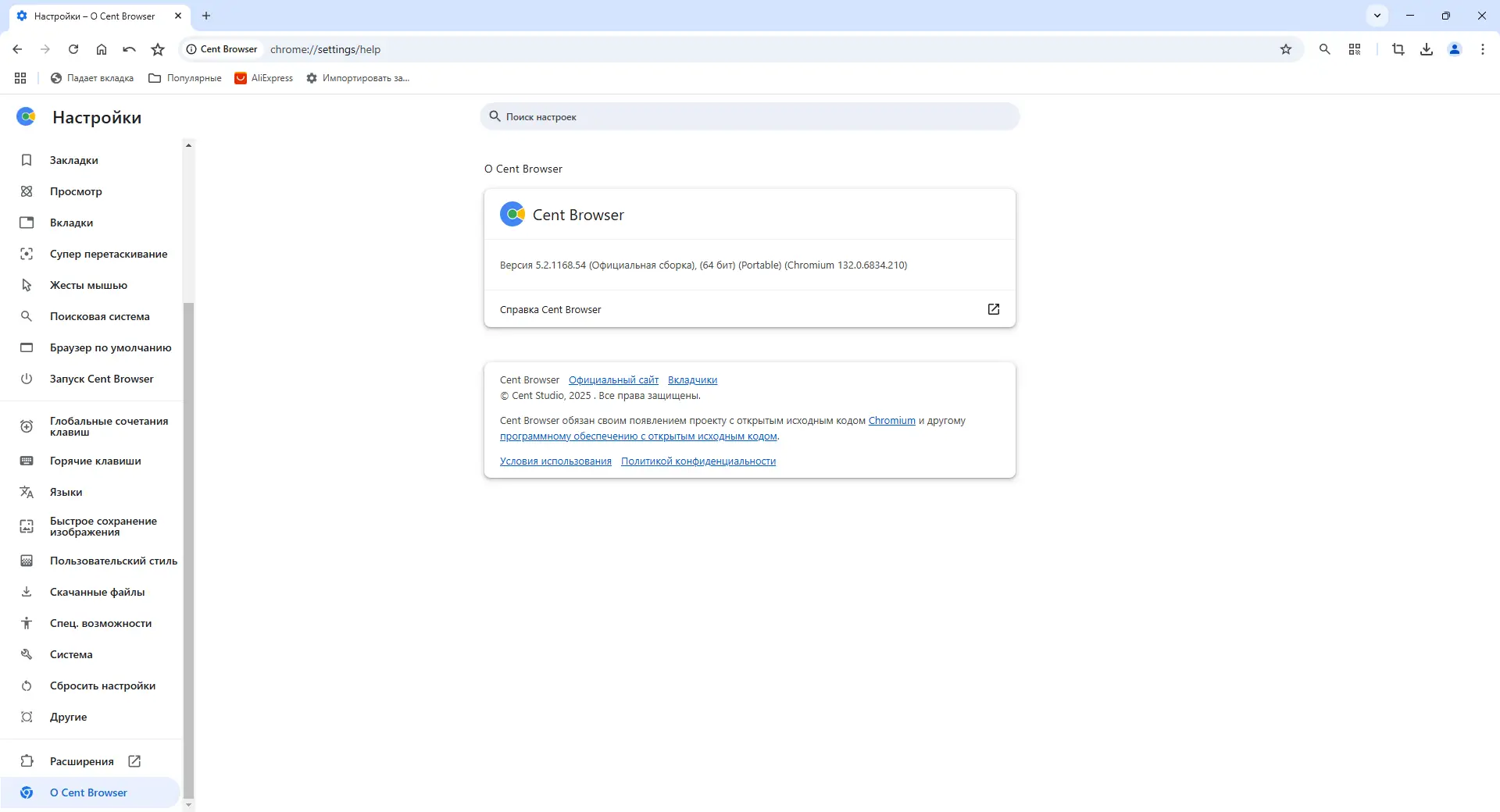The width and height of the screenshot is (1500, 812).
Task: Open the Chromium project link
Action: 891,421
